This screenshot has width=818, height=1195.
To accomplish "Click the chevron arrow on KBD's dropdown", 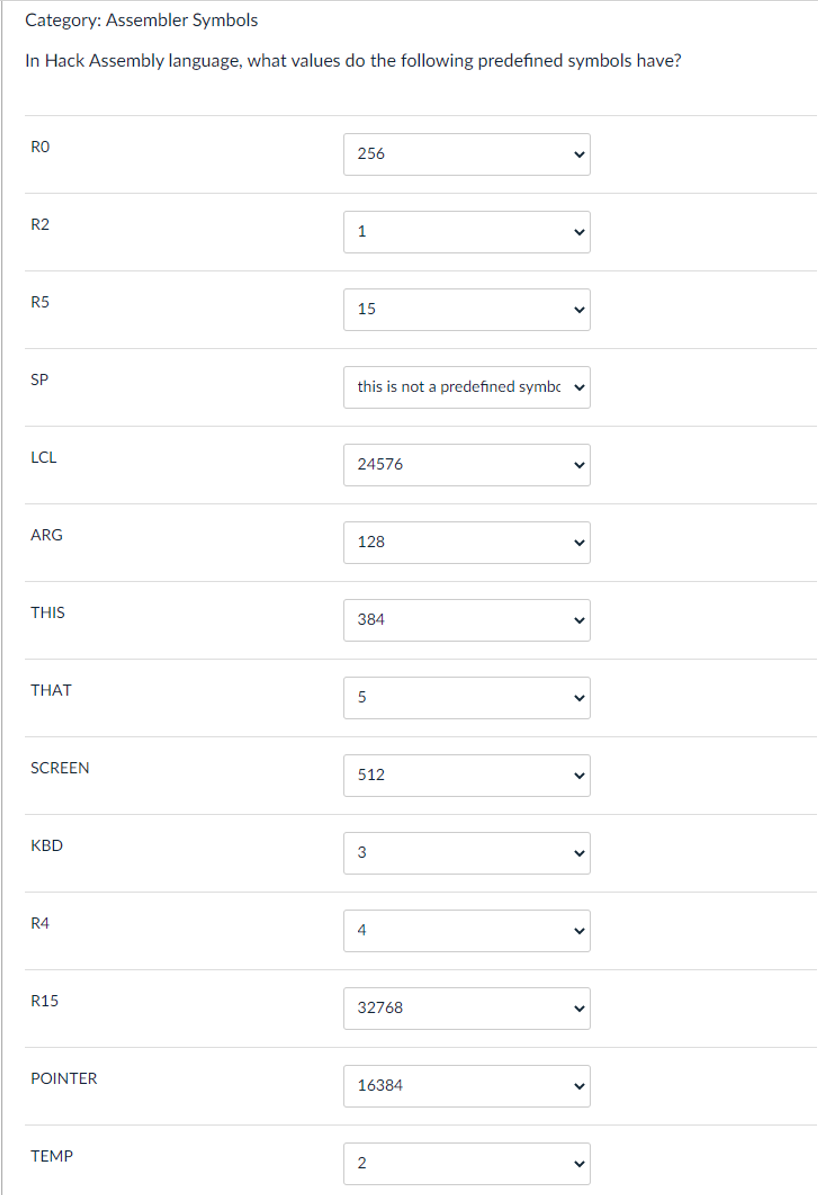I will coord(576,853).
